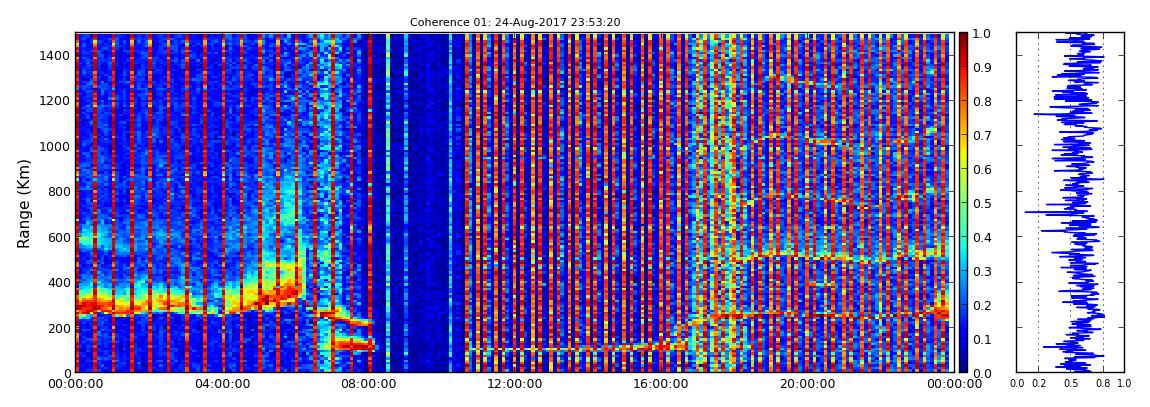Click the 400 range tick label
The image size is (1150, 407).
coord(59,283)
